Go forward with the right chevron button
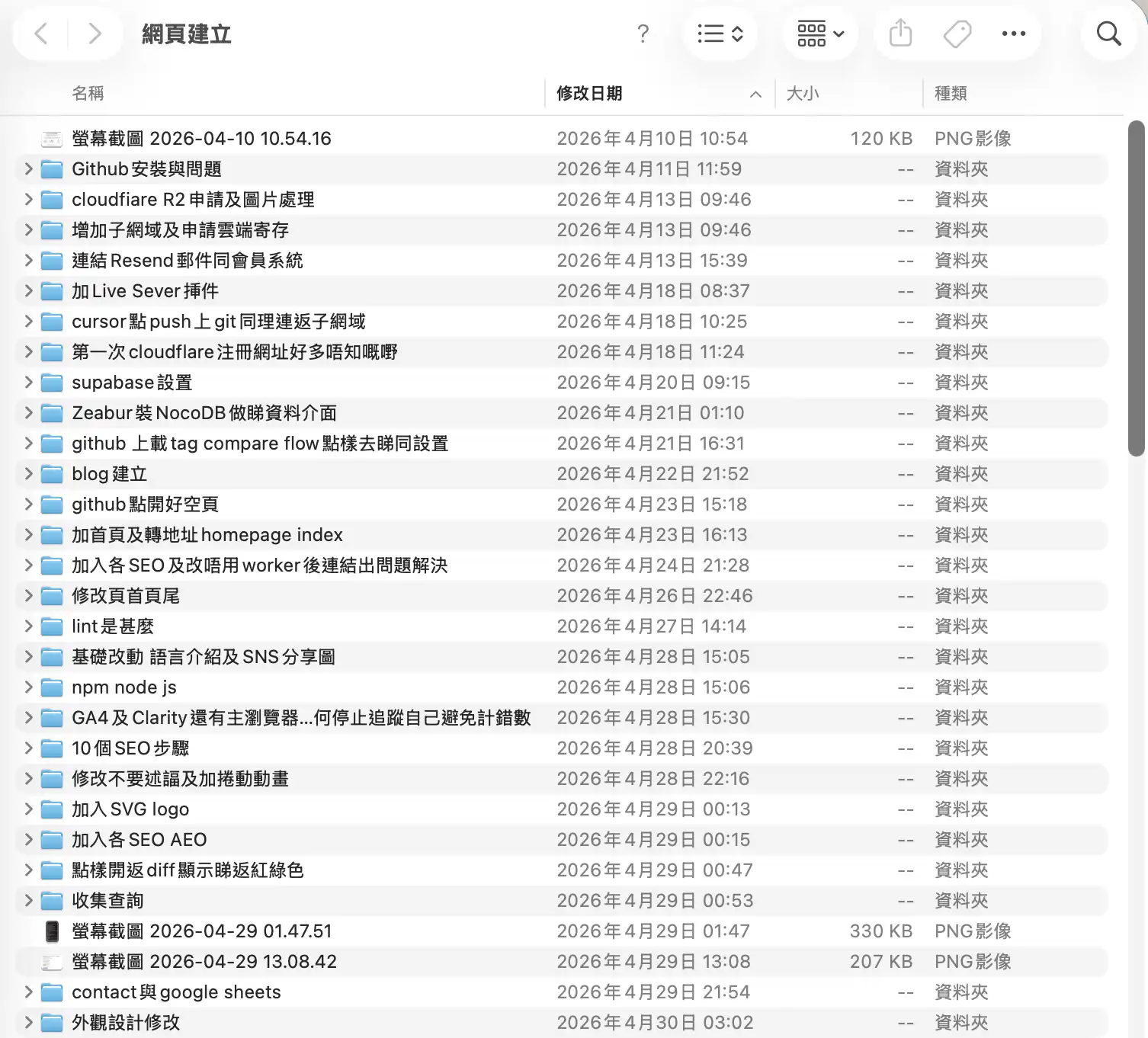 pos(95,34)
